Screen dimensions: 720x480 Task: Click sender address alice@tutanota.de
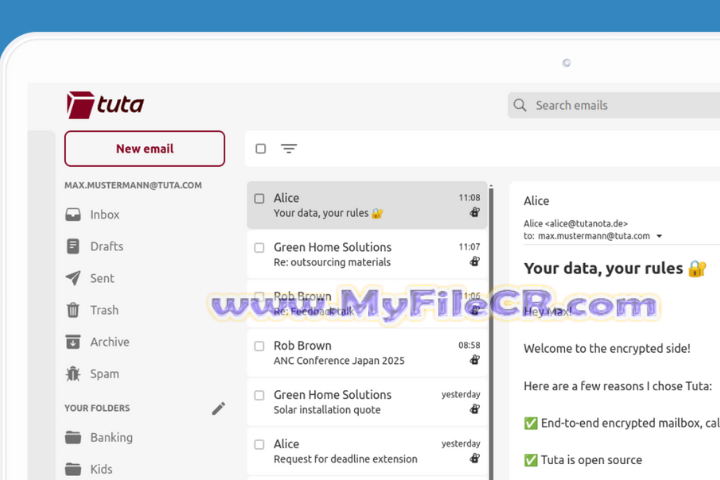click(586, 224)
